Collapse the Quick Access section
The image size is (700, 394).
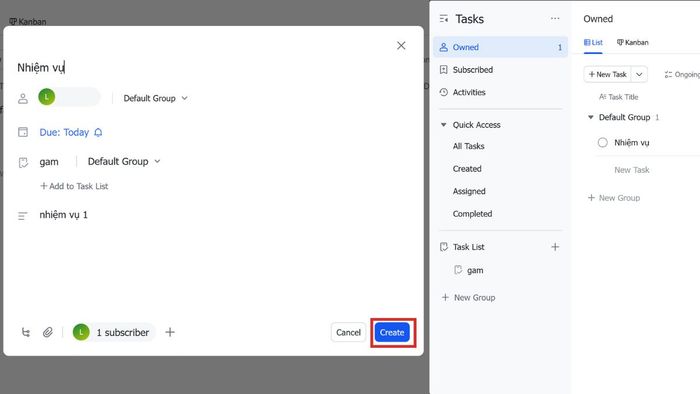443,125
